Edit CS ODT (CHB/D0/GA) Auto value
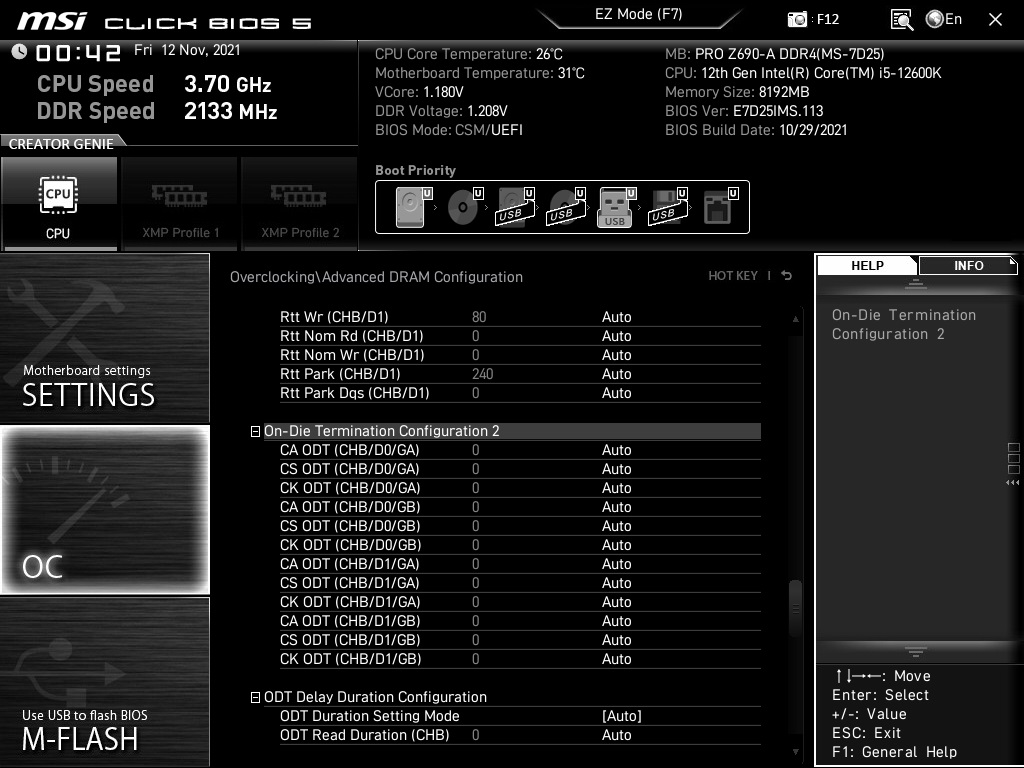 point(616,469)
